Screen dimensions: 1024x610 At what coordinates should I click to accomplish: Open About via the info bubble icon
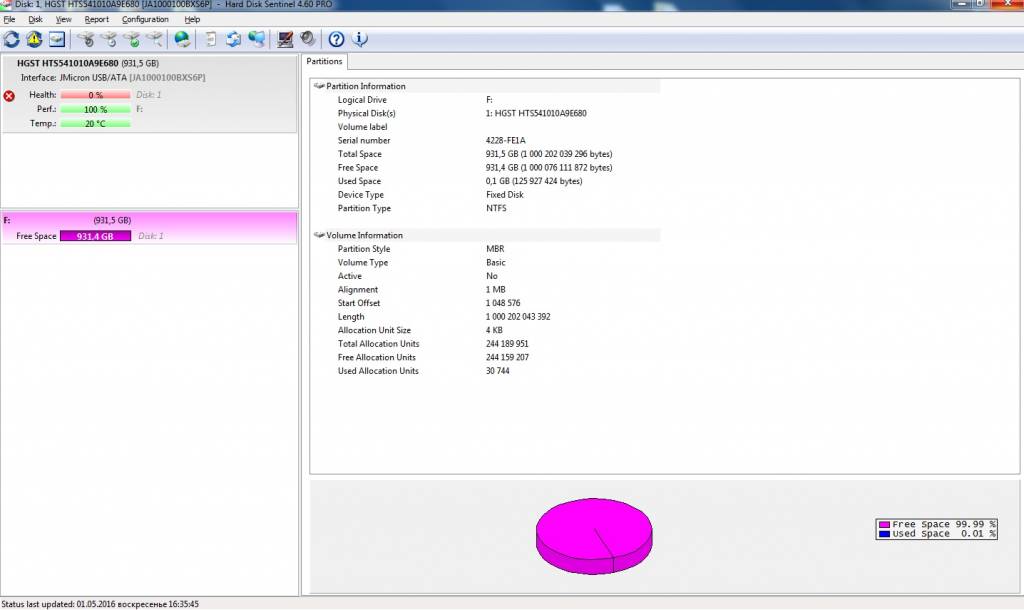coord(359,39)
